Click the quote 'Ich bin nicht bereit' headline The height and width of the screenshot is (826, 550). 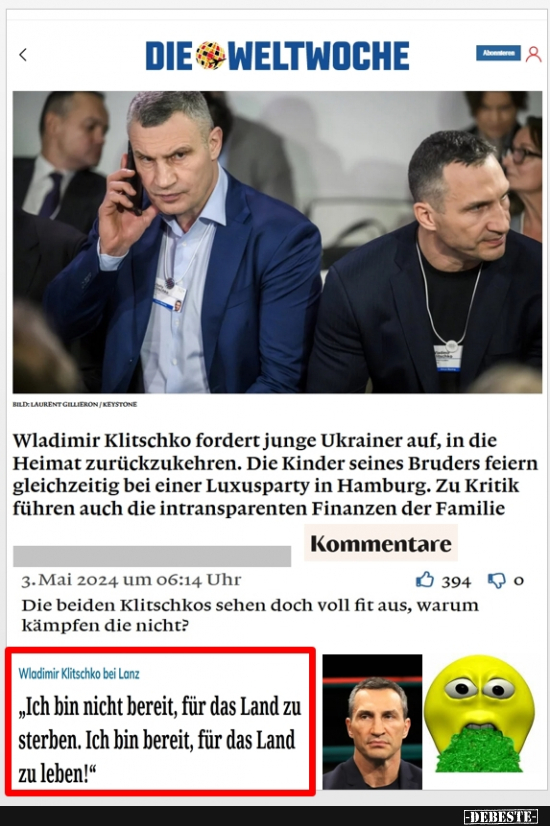160,740
